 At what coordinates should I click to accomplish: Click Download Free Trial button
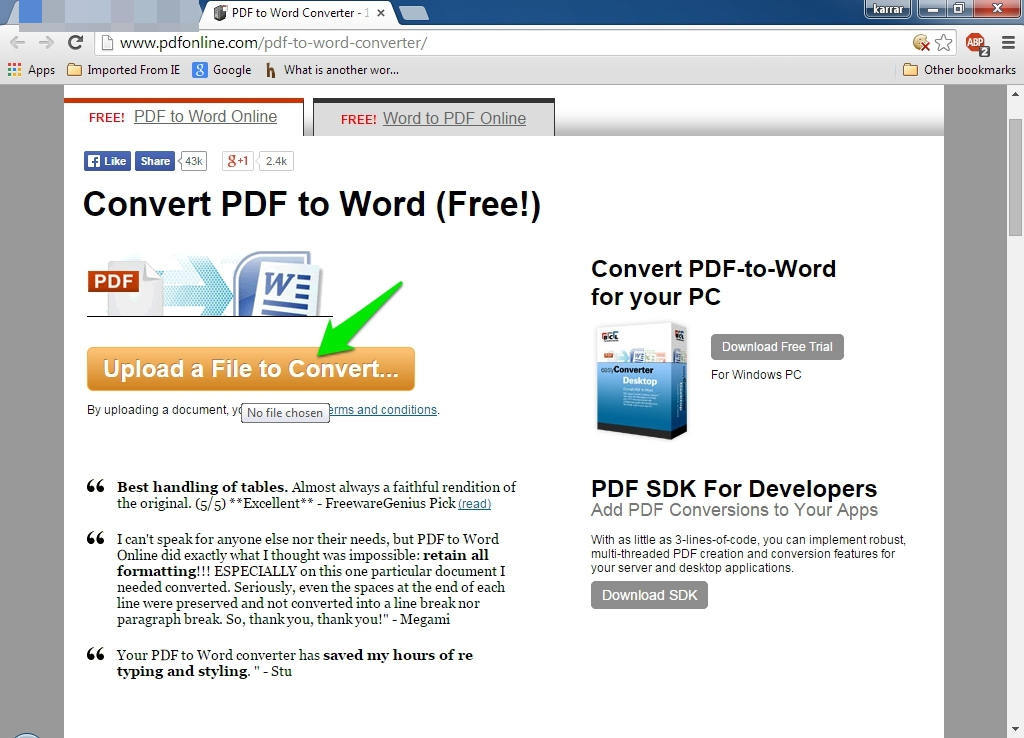[777, 347]
